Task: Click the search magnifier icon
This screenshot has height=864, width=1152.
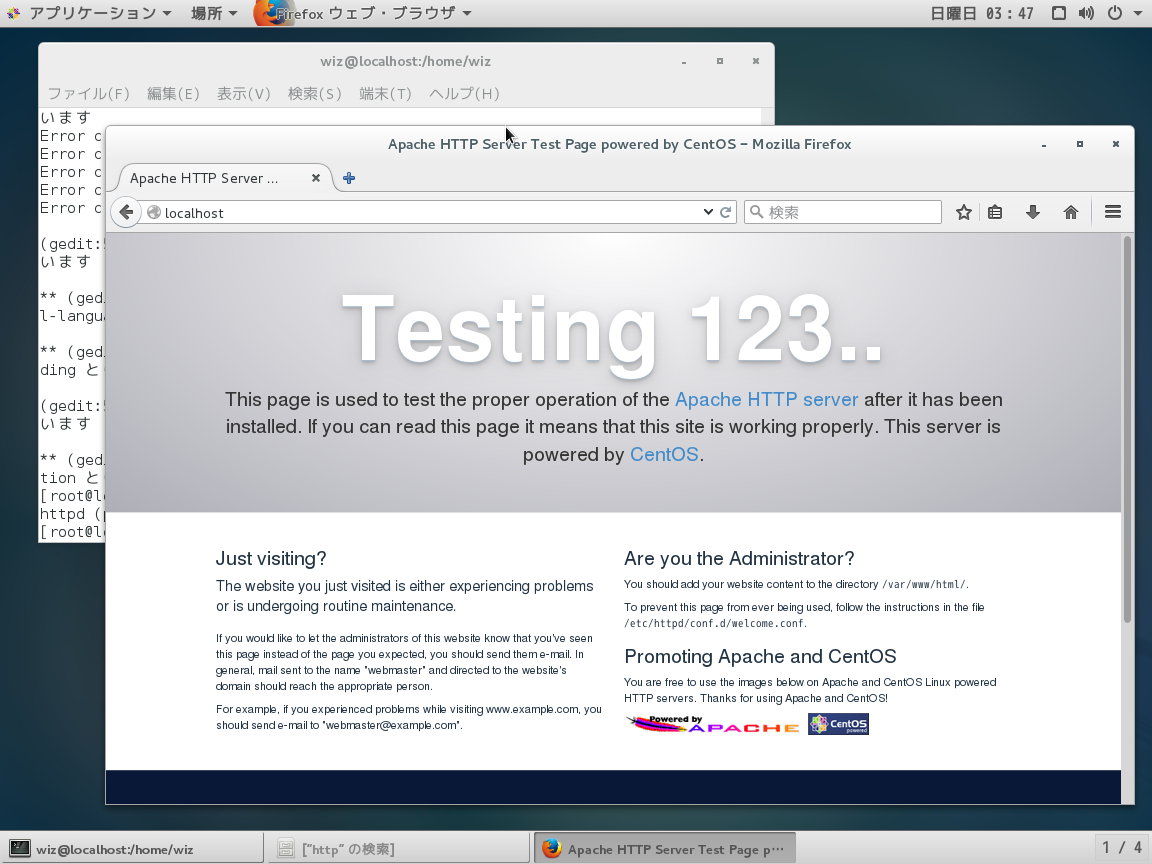Action: tap(757, 212)
